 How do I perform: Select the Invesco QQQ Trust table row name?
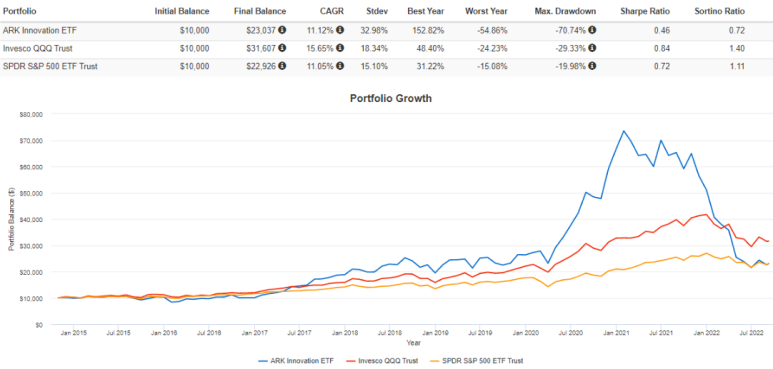coord(34,48)
